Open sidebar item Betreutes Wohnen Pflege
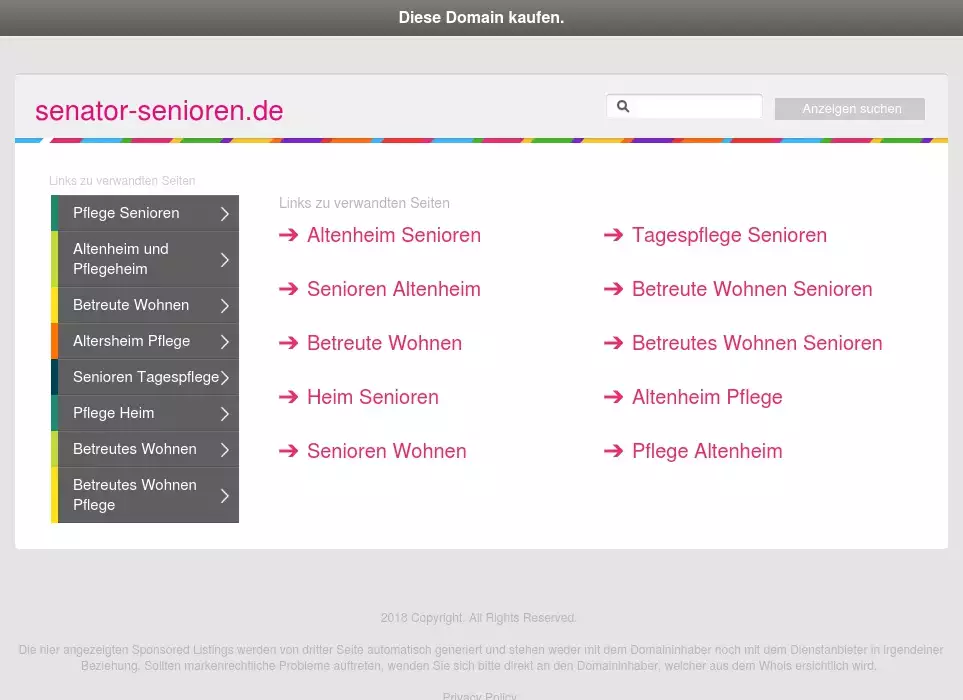 (134, 495)
